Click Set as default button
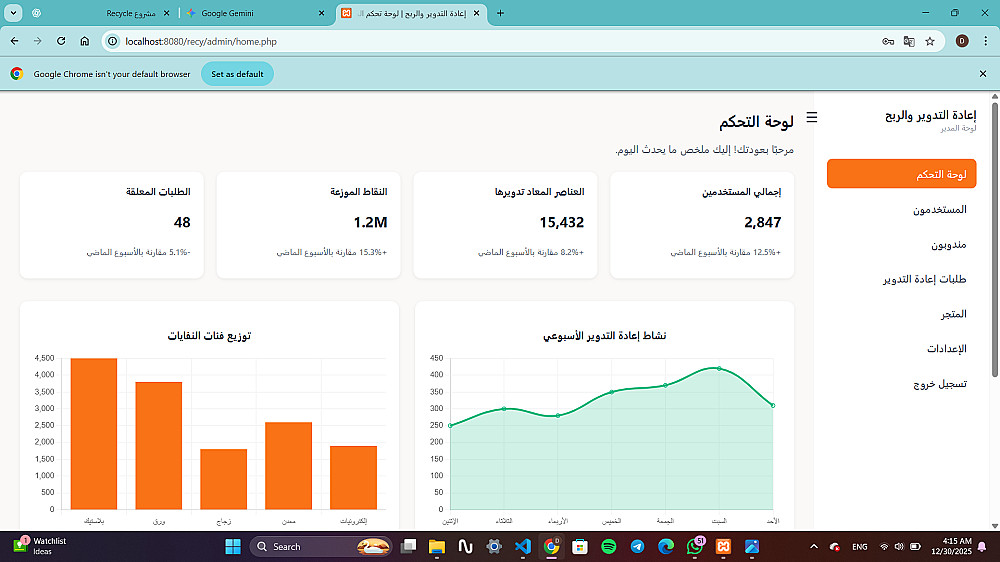Screen dimensions: 1000x562 (237, 74)
